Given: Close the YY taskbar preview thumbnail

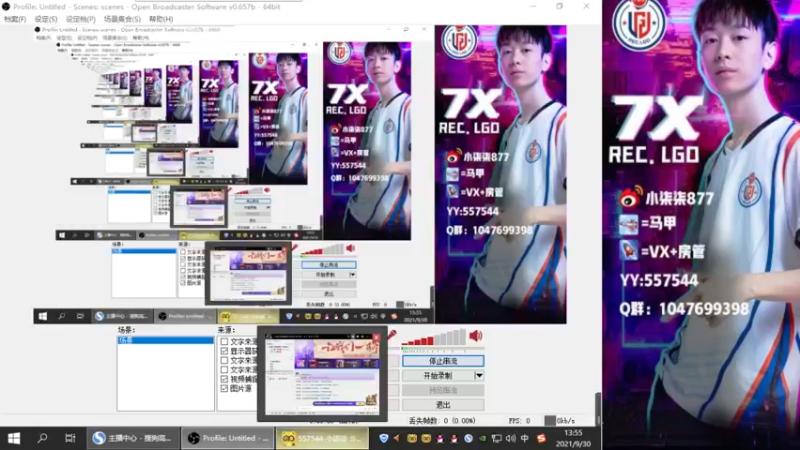Looking at the screenshot, I should pos(377,337).
